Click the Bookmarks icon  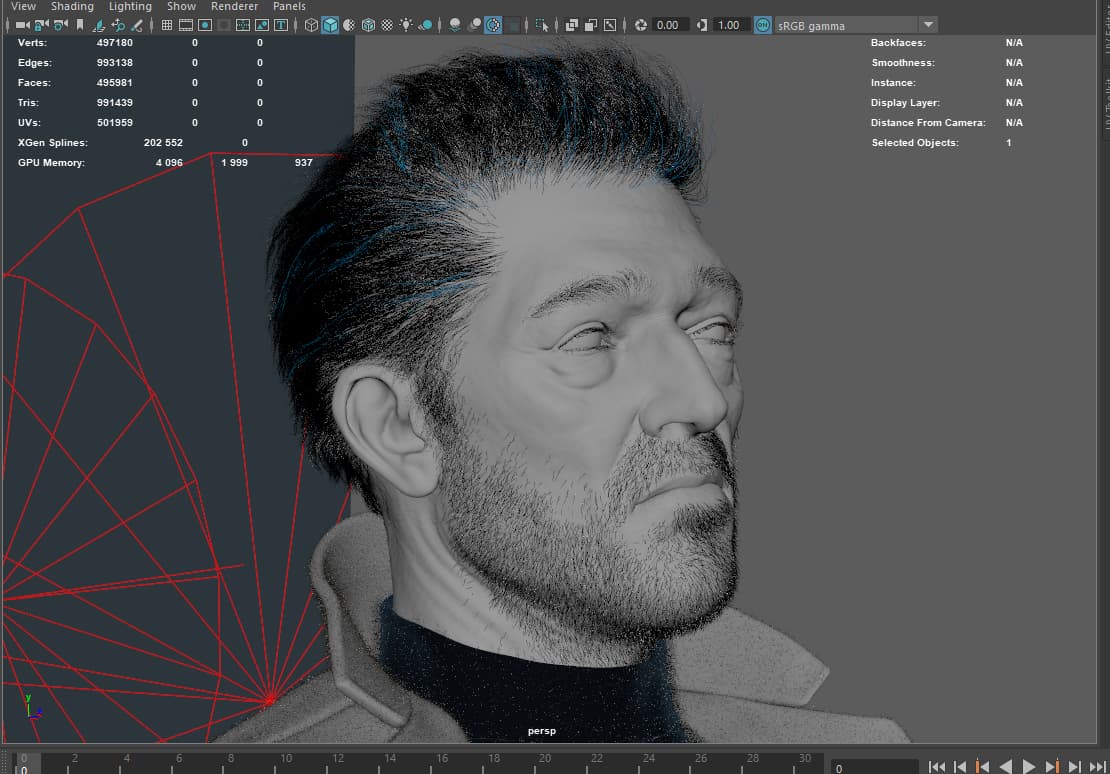[x=80, y=25]
